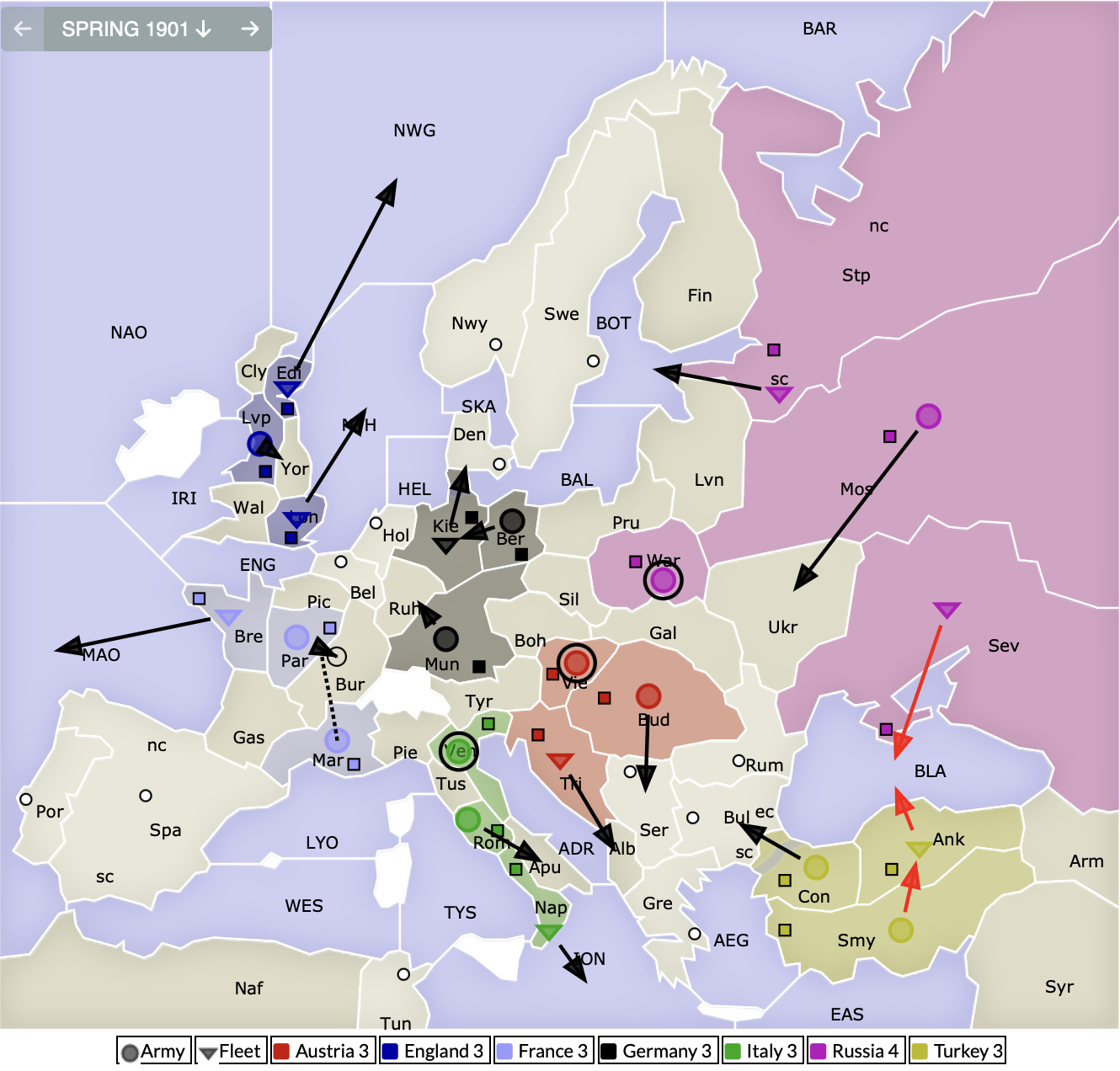1120x1071 pixels.
Task: Click the Russia 4 legend entry
Action: click(x=856, y=1051)
